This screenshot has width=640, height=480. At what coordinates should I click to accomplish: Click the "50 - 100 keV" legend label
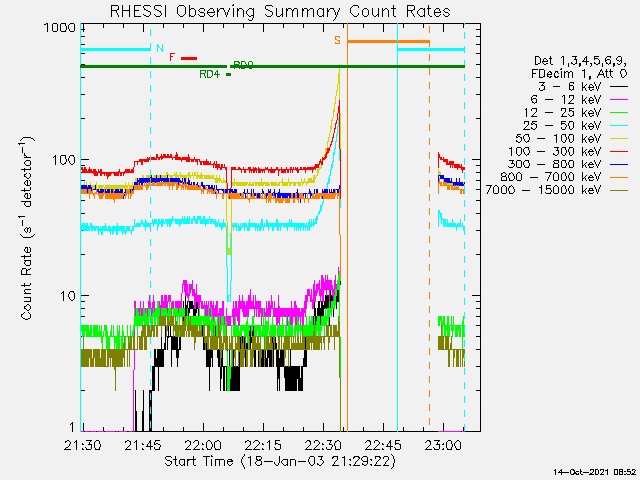point(558,138)
